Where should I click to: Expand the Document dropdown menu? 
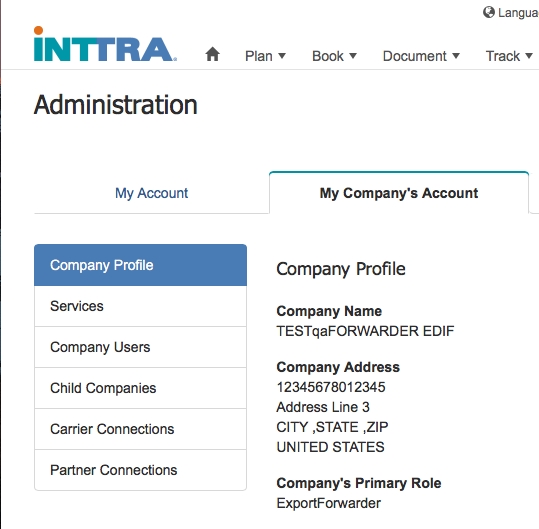click(421, 56)
